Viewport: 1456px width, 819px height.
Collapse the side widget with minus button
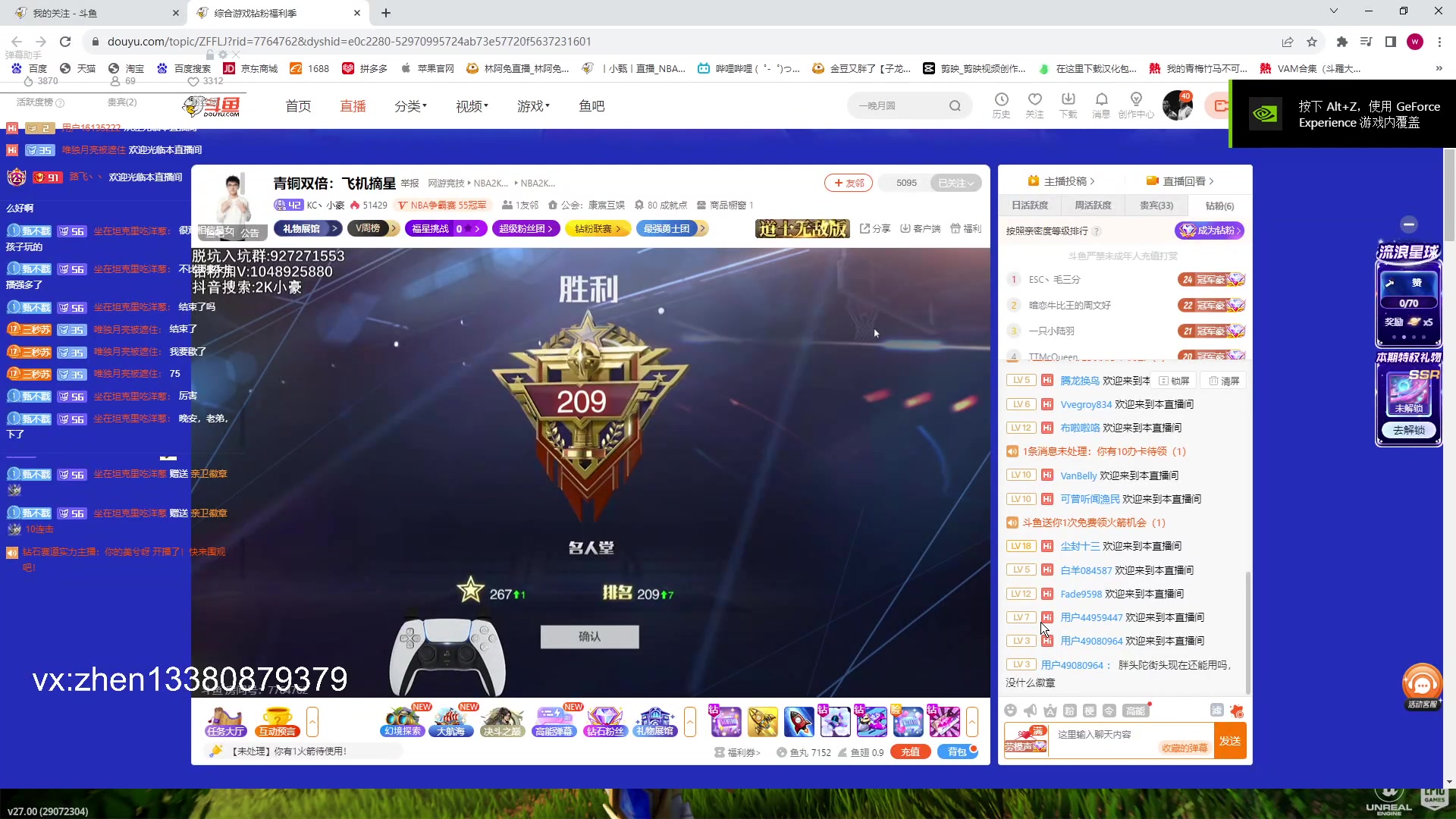1409,224
